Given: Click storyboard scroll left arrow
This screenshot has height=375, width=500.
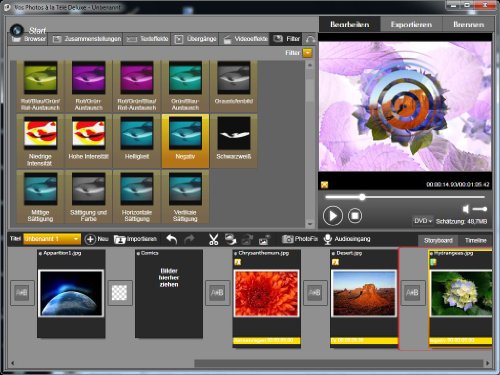Looking at the screenshot, I should click(x=13, y=363).
